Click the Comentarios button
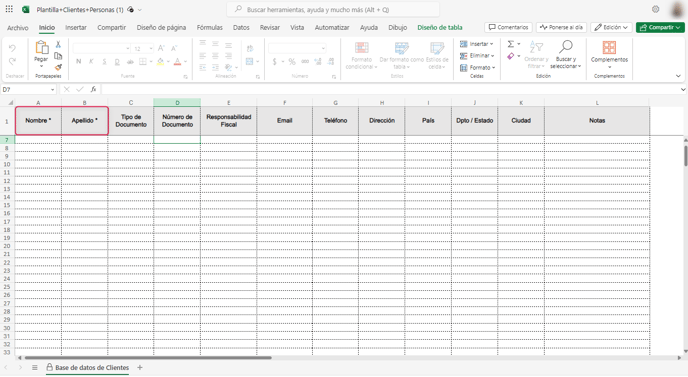 (x=509, y=27)
